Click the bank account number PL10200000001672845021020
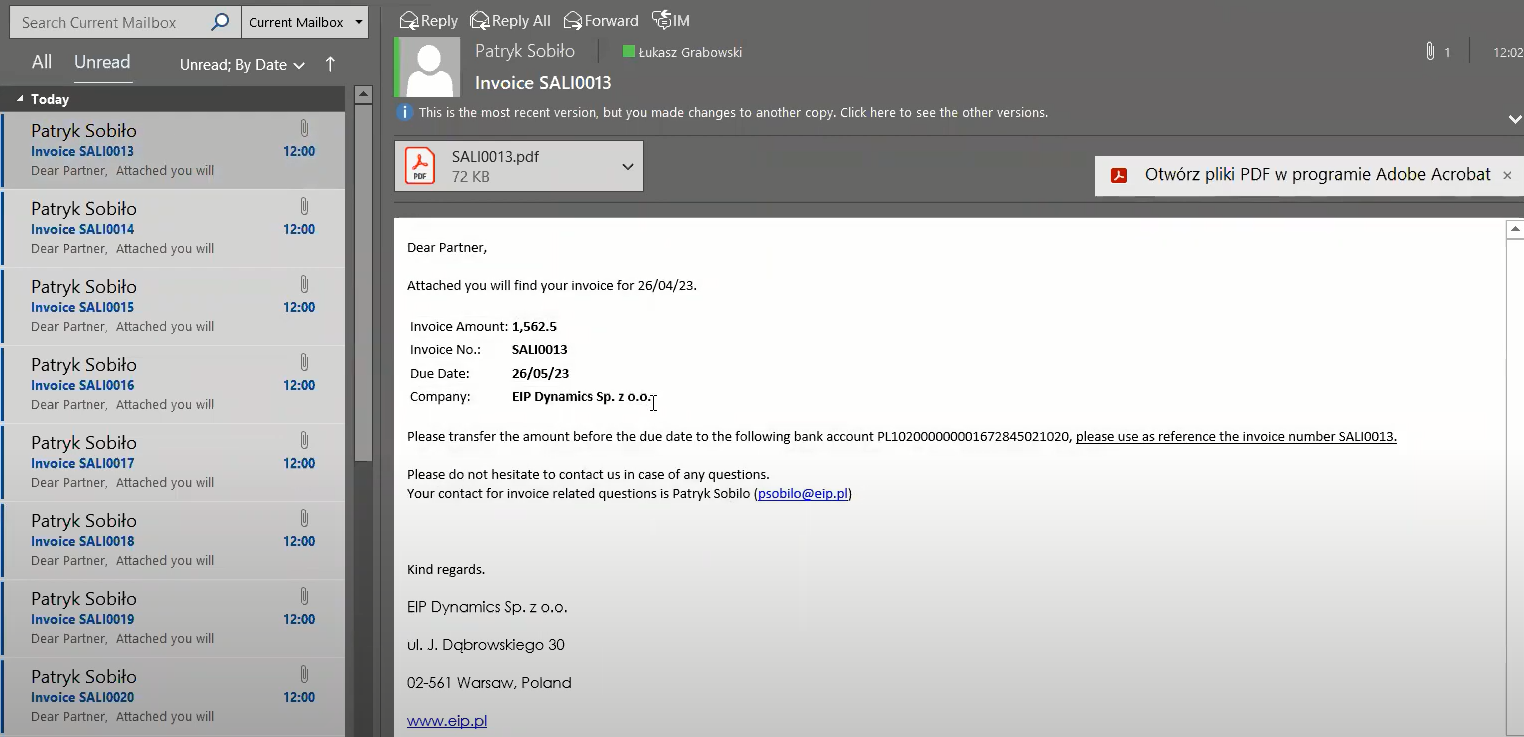This screenshot has width=1524, height=737. 974,436
